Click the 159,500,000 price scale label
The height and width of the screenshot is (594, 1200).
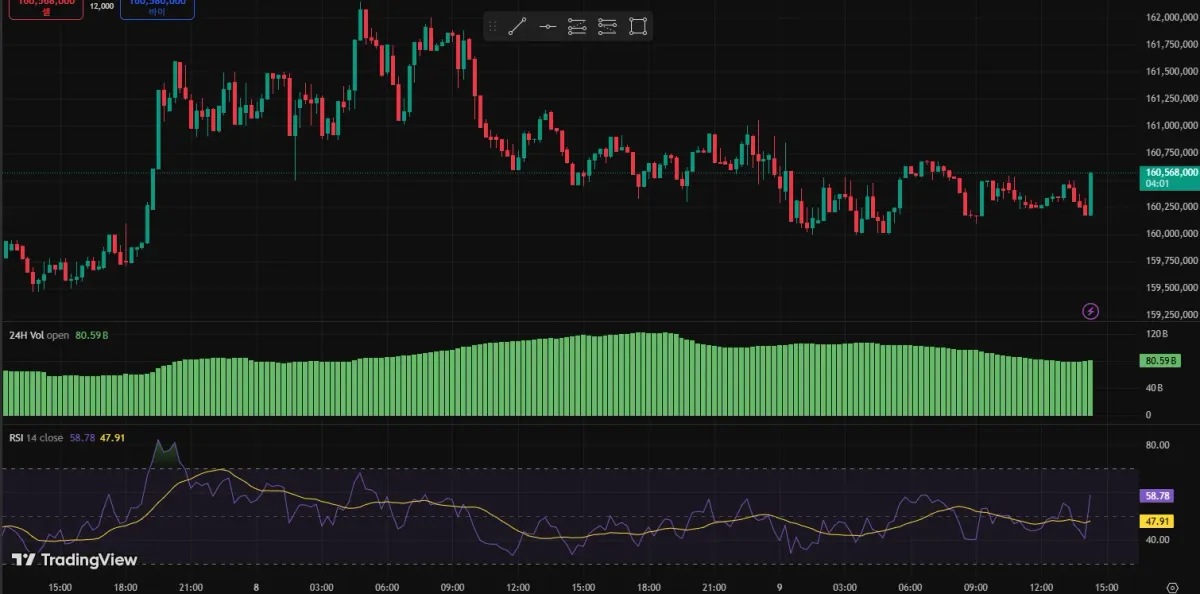[1172, 288]
